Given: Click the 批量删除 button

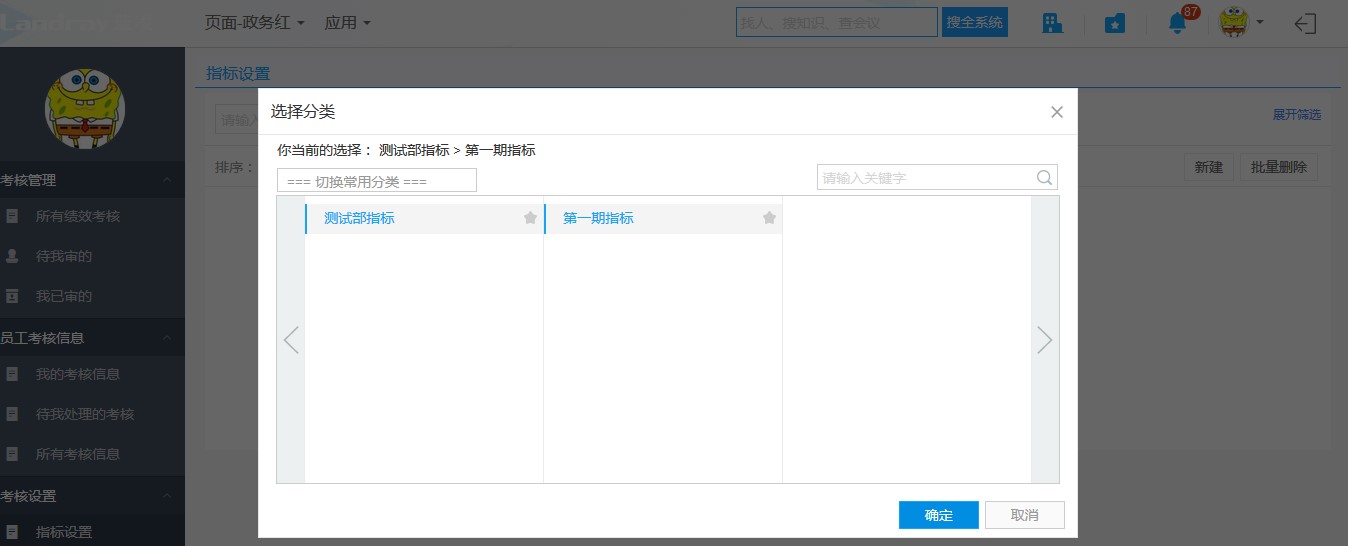Looking at the screenshot, I should [1279, 167].
